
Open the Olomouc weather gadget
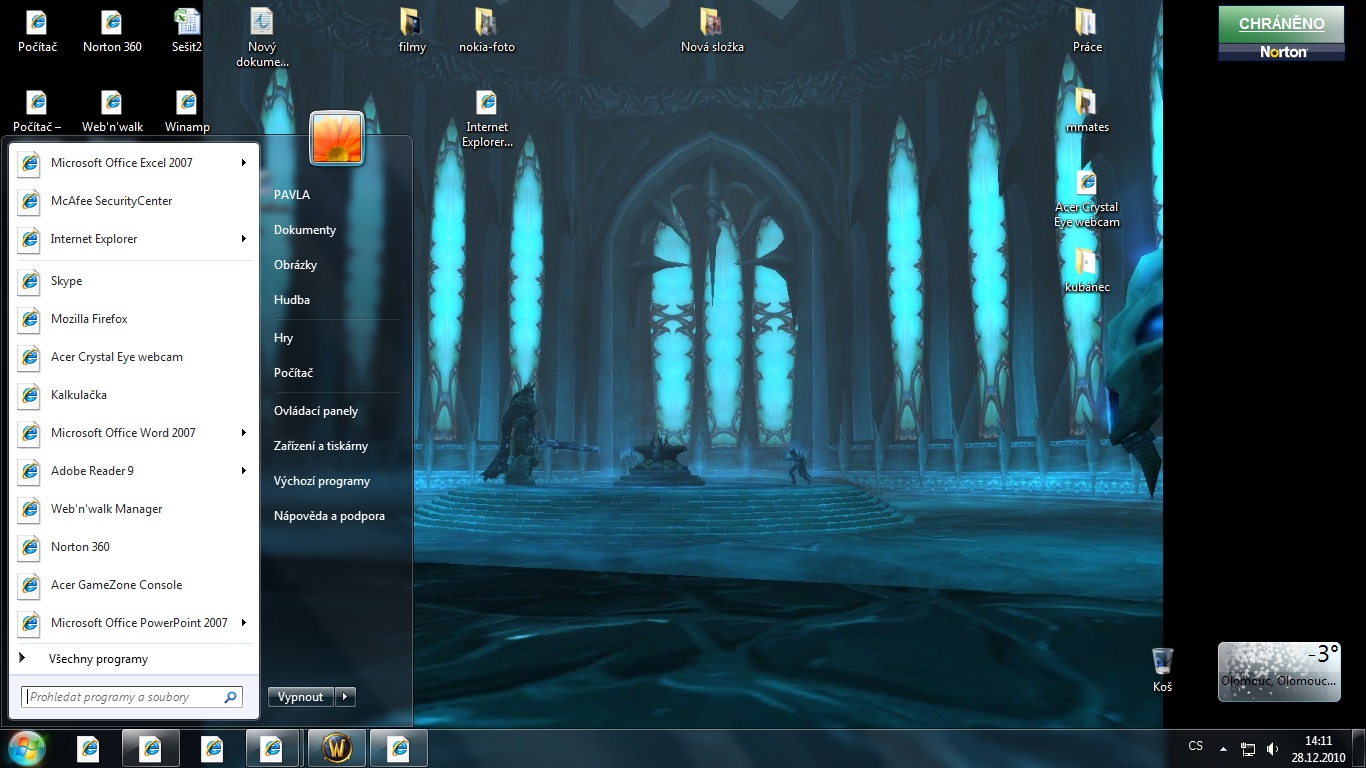(x=1279, y=671)
